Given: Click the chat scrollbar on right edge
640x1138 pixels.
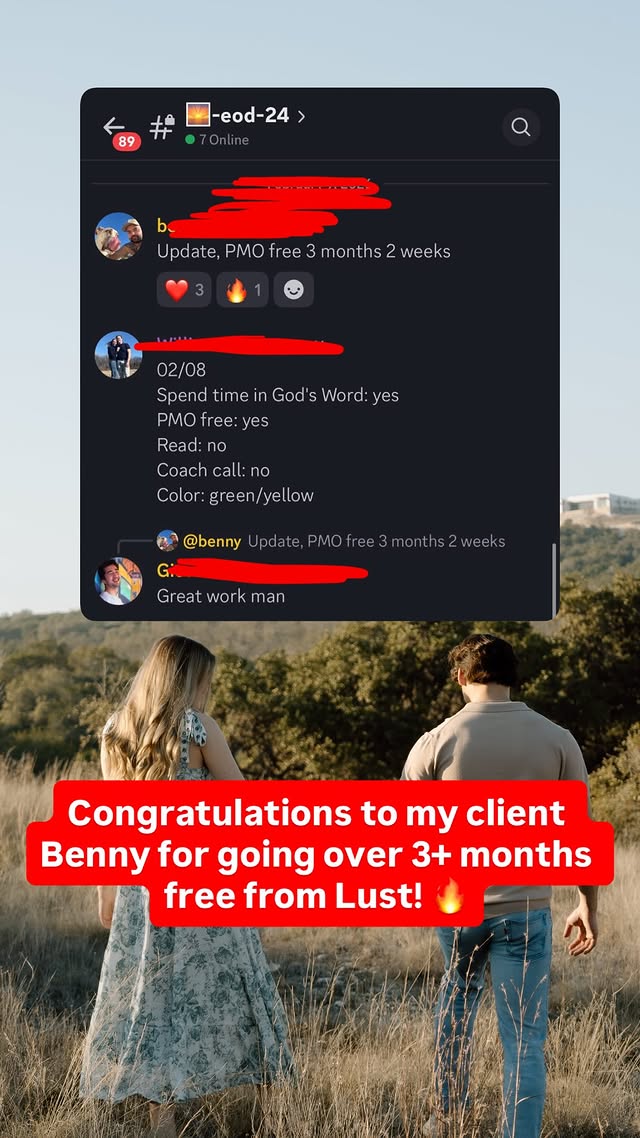Looking at the screenshot, I should (x=554, y=580).
